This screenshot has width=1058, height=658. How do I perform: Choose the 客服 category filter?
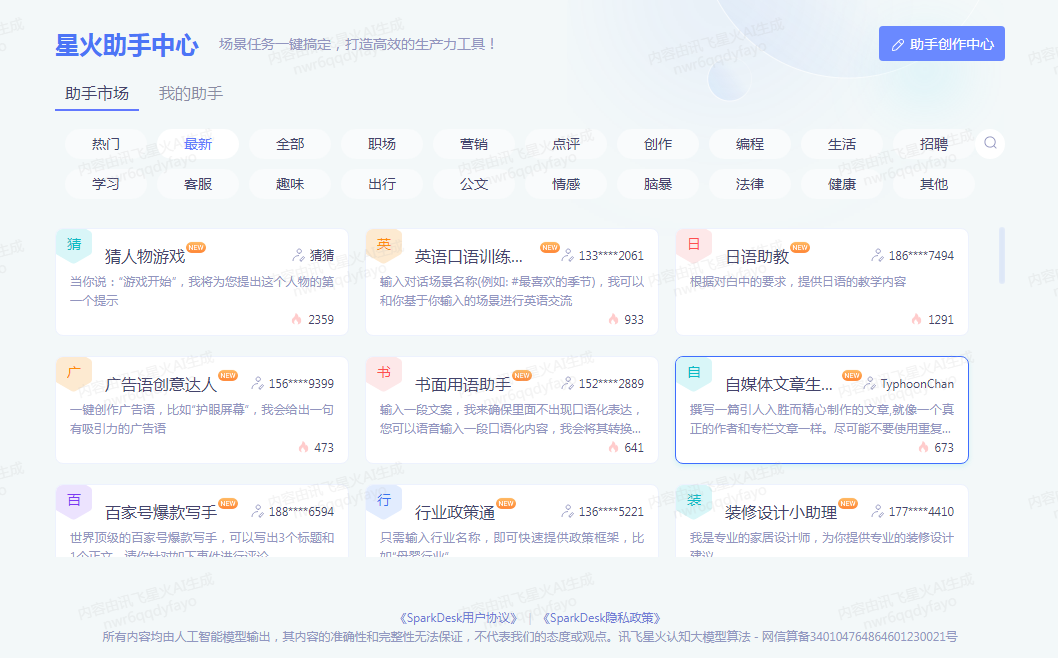click(198, 184)
